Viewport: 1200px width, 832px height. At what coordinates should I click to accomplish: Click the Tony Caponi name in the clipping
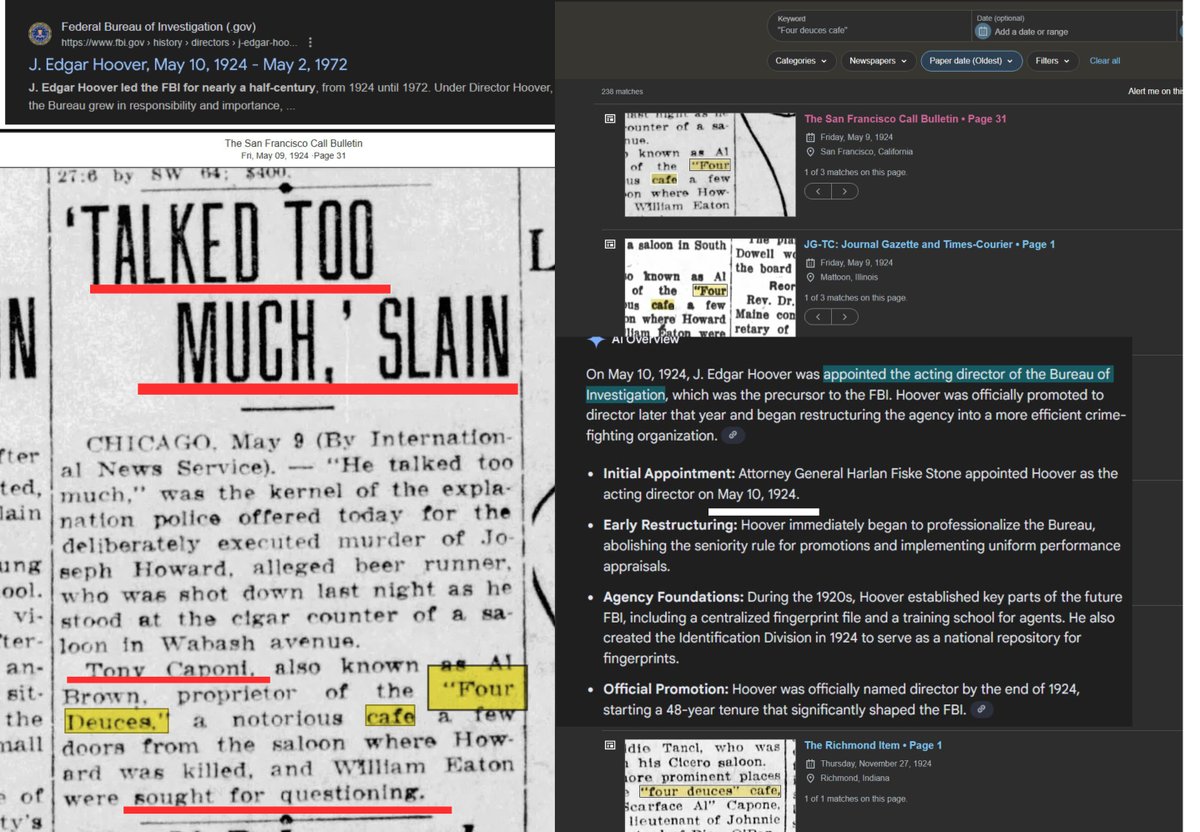168,667
